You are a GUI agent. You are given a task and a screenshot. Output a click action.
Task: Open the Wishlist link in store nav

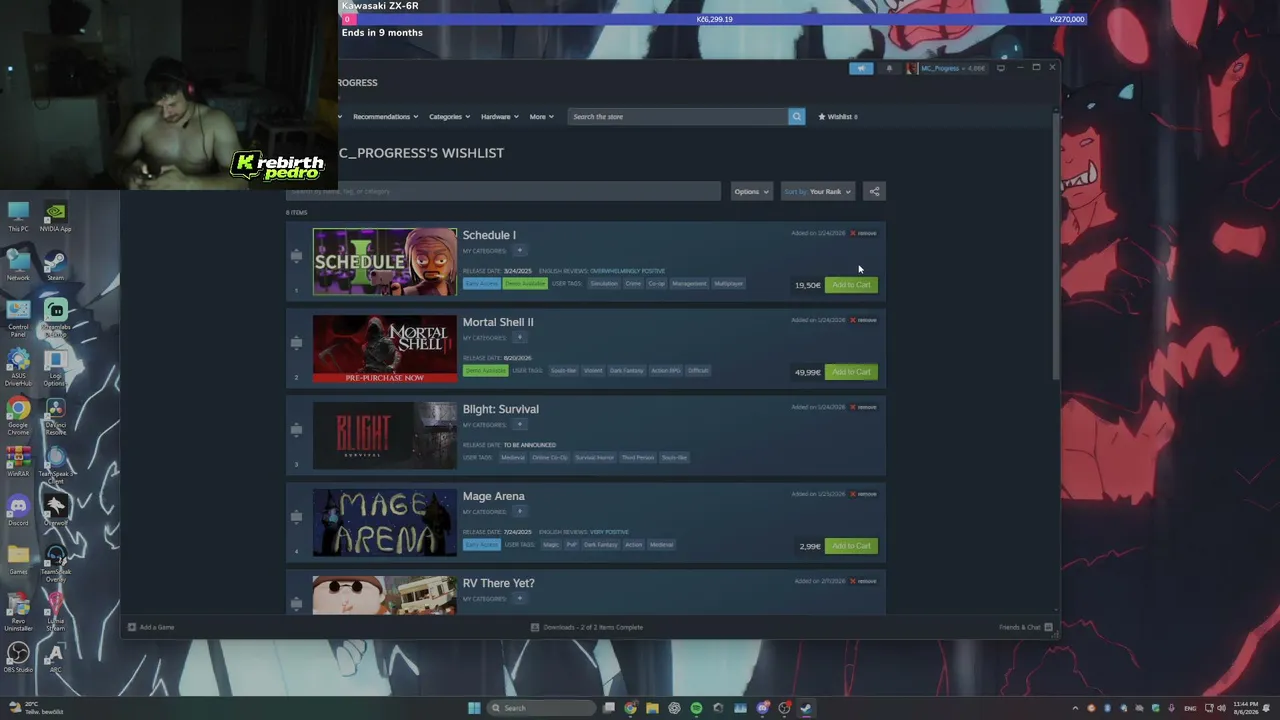[837, 117]
